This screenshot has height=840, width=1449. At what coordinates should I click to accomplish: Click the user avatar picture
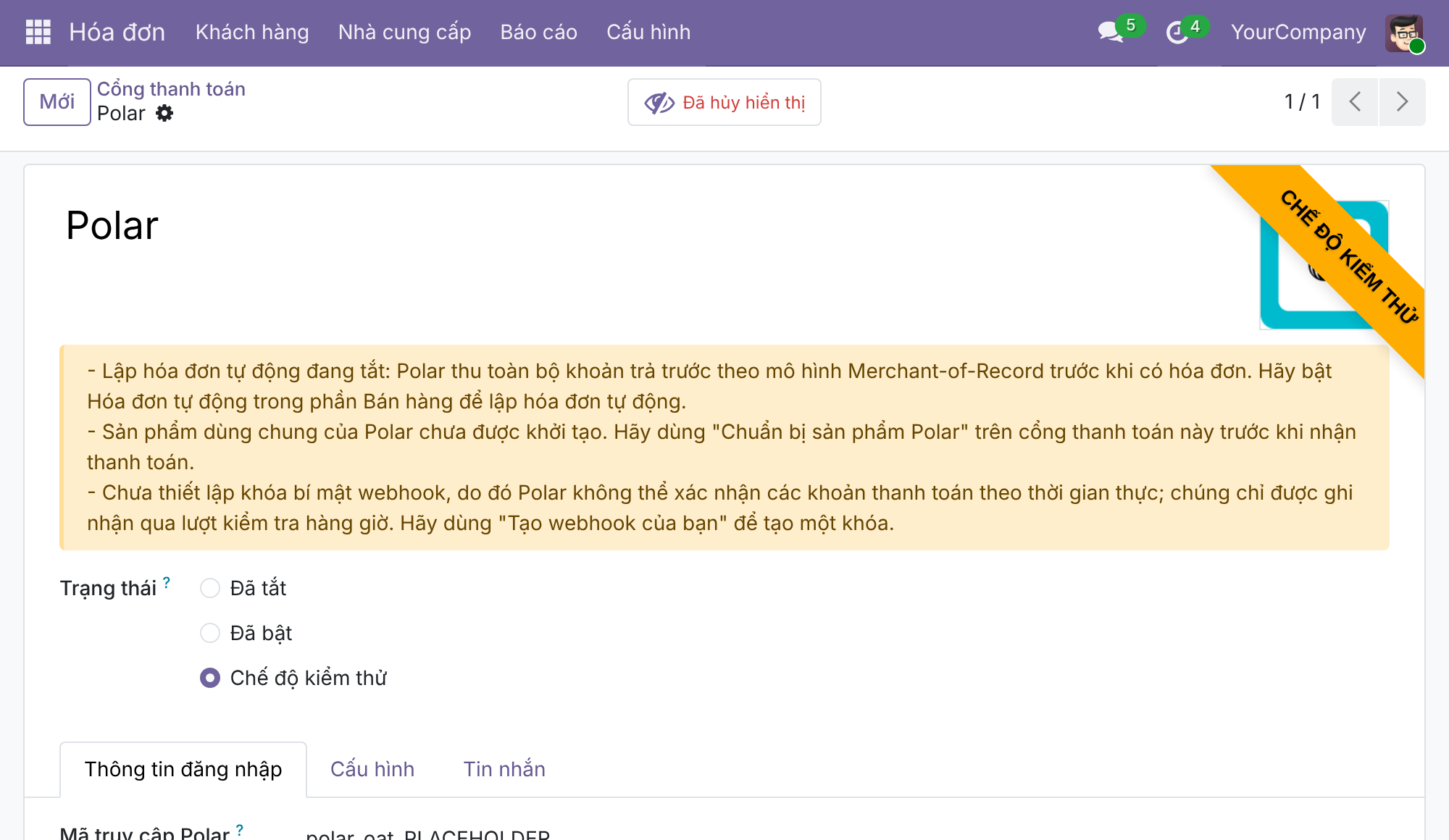point(1404,33)
